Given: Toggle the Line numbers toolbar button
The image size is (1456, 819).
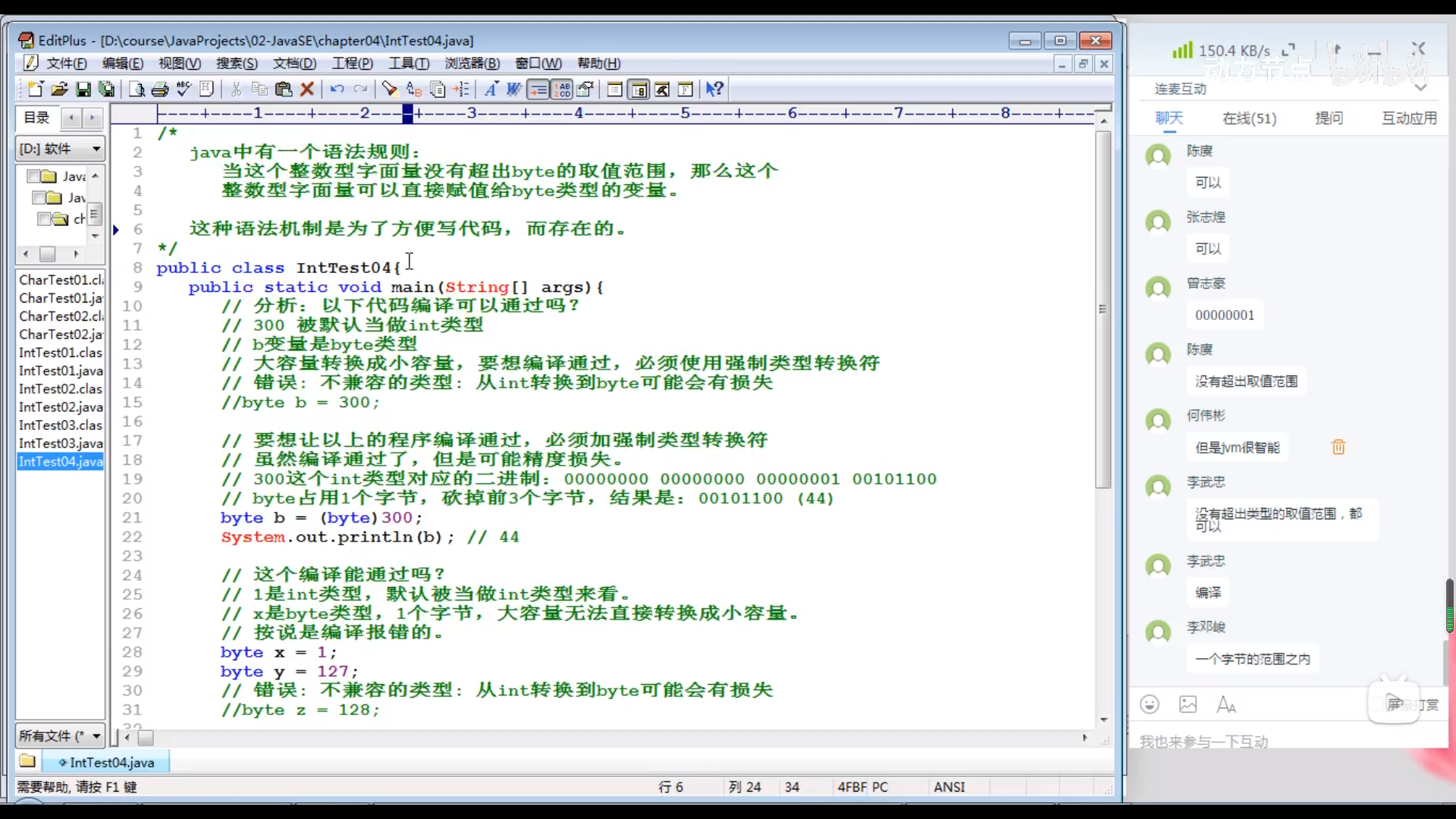Looking at the screenshot, I should (x=563, y=89).
